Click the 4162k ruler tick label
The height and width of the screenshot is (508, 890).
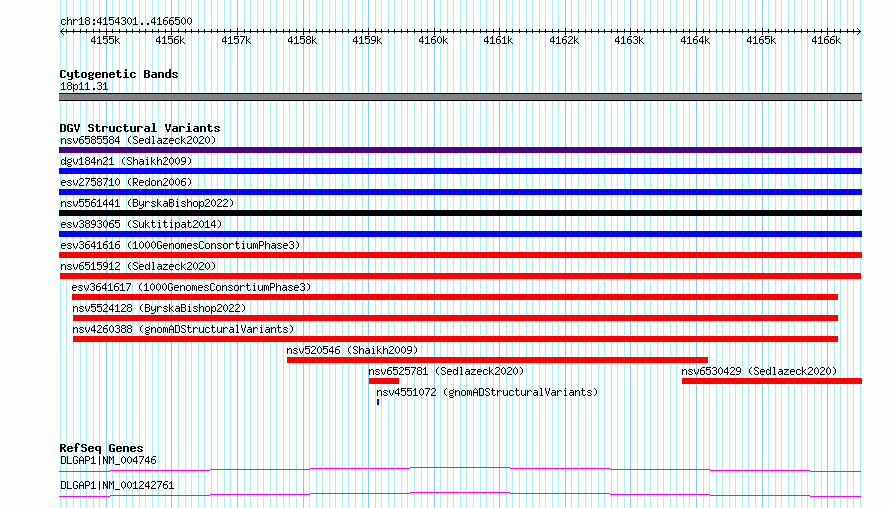tap(564, 40)
